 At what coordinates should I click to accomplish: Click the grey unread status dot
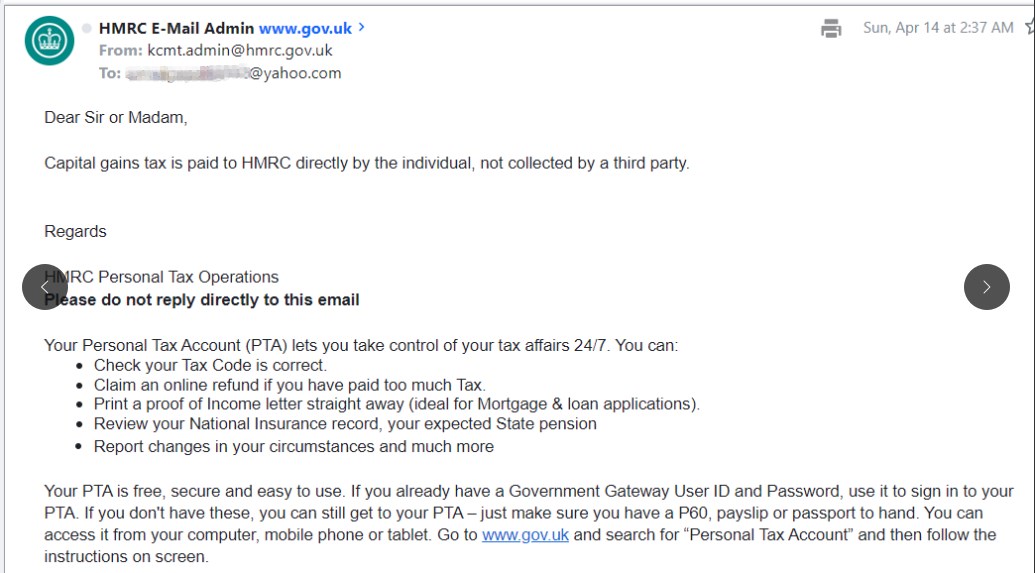pos(87,28)
